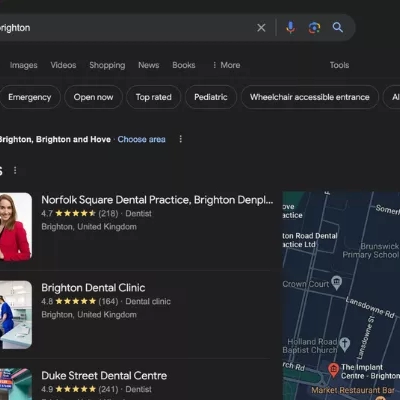The image size is (400, 400).
Task: Start voice search with the microphone icon
Action: coord(291,28)
